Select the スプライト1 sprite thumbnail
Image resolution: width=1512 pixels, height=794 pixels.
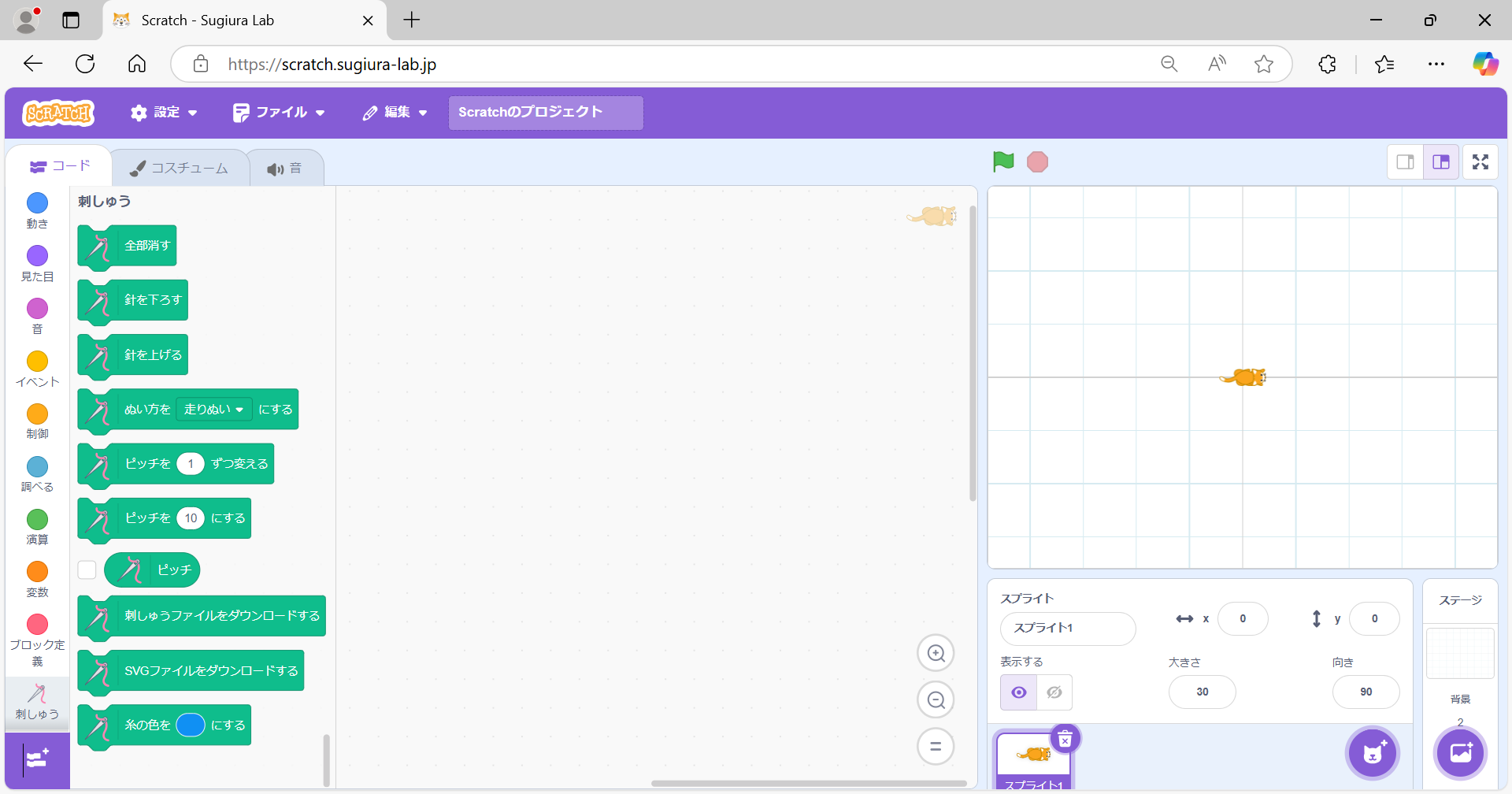[1033, 760]
